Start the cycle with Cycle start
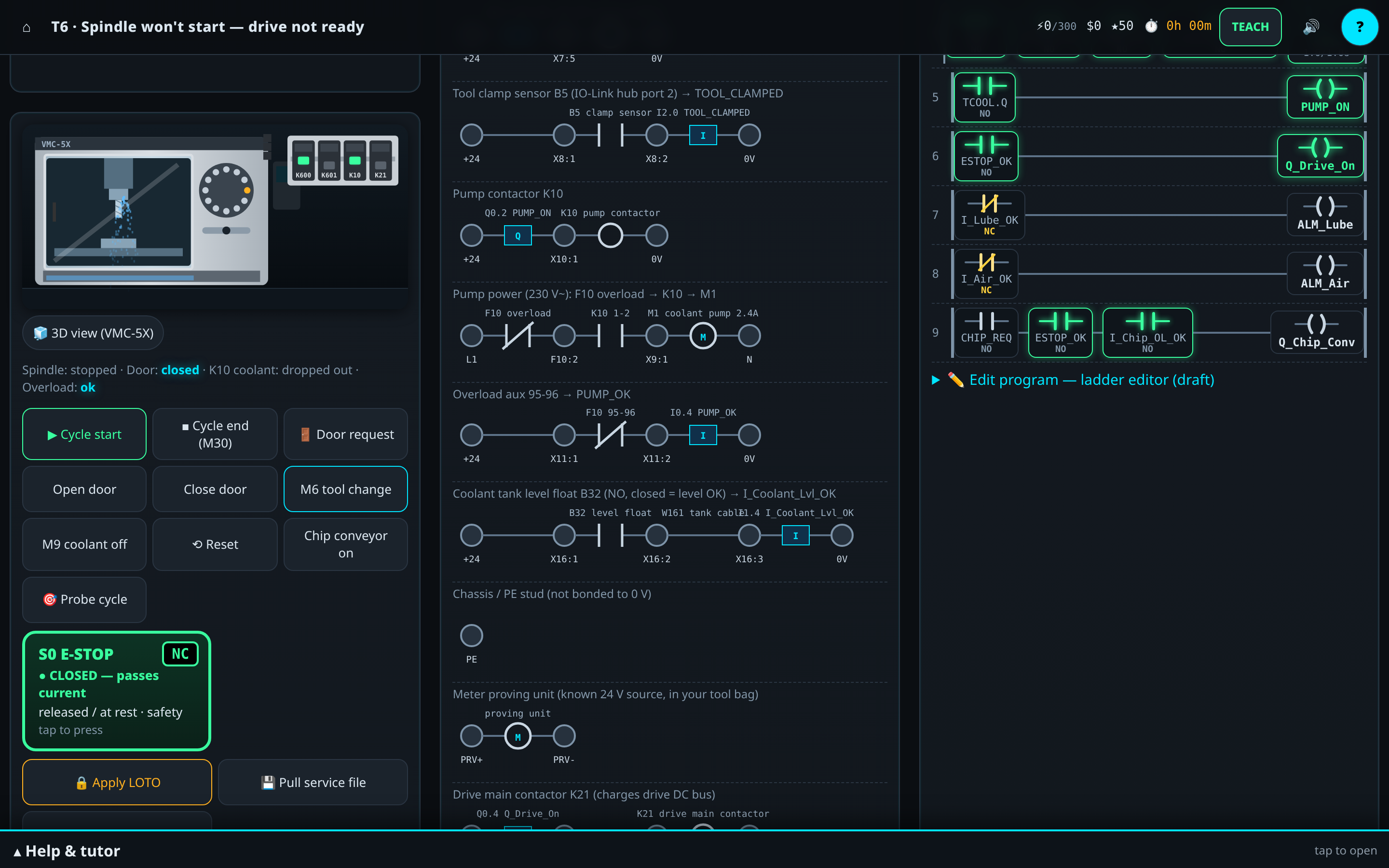1389x868 pixels. (x=84, y=434)
